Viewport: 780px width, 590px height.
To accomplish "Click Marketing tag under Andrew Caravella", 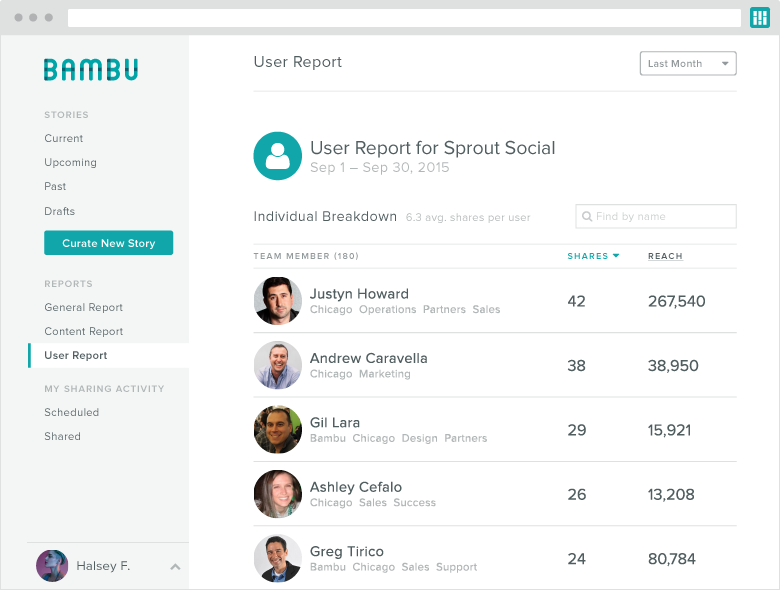I will 385,374.
